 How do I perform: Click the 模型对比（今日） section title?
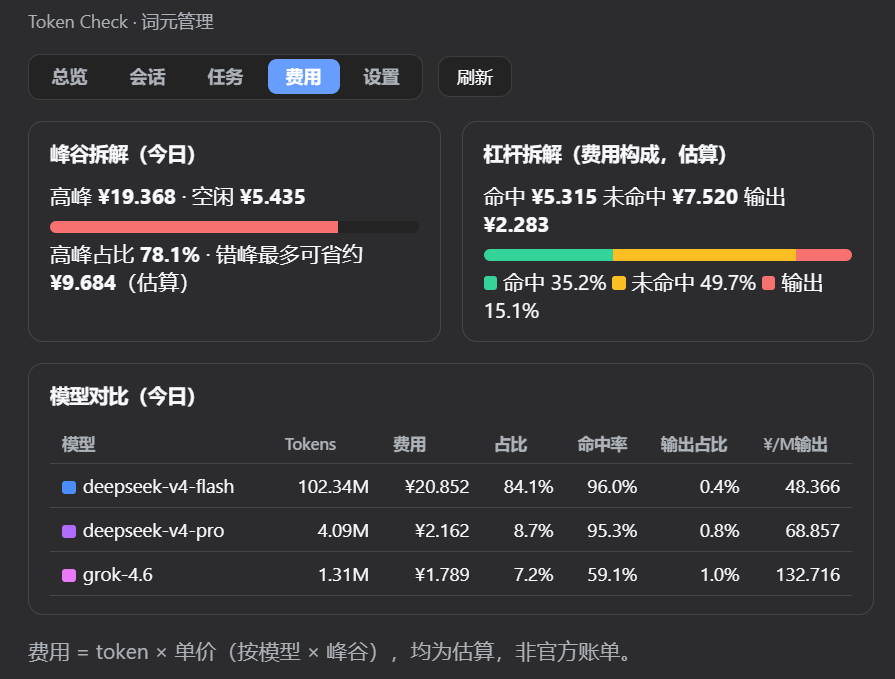pos(123,397)
